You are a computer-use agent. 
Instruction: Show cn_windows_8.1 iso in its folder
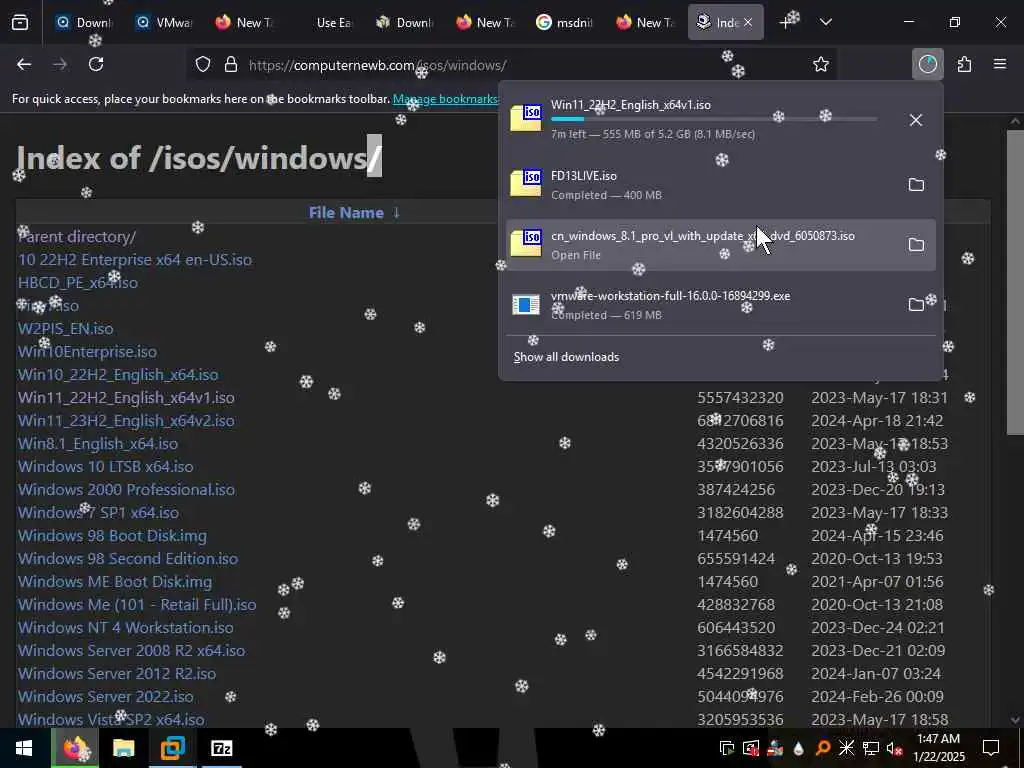[x=916, y=245]
